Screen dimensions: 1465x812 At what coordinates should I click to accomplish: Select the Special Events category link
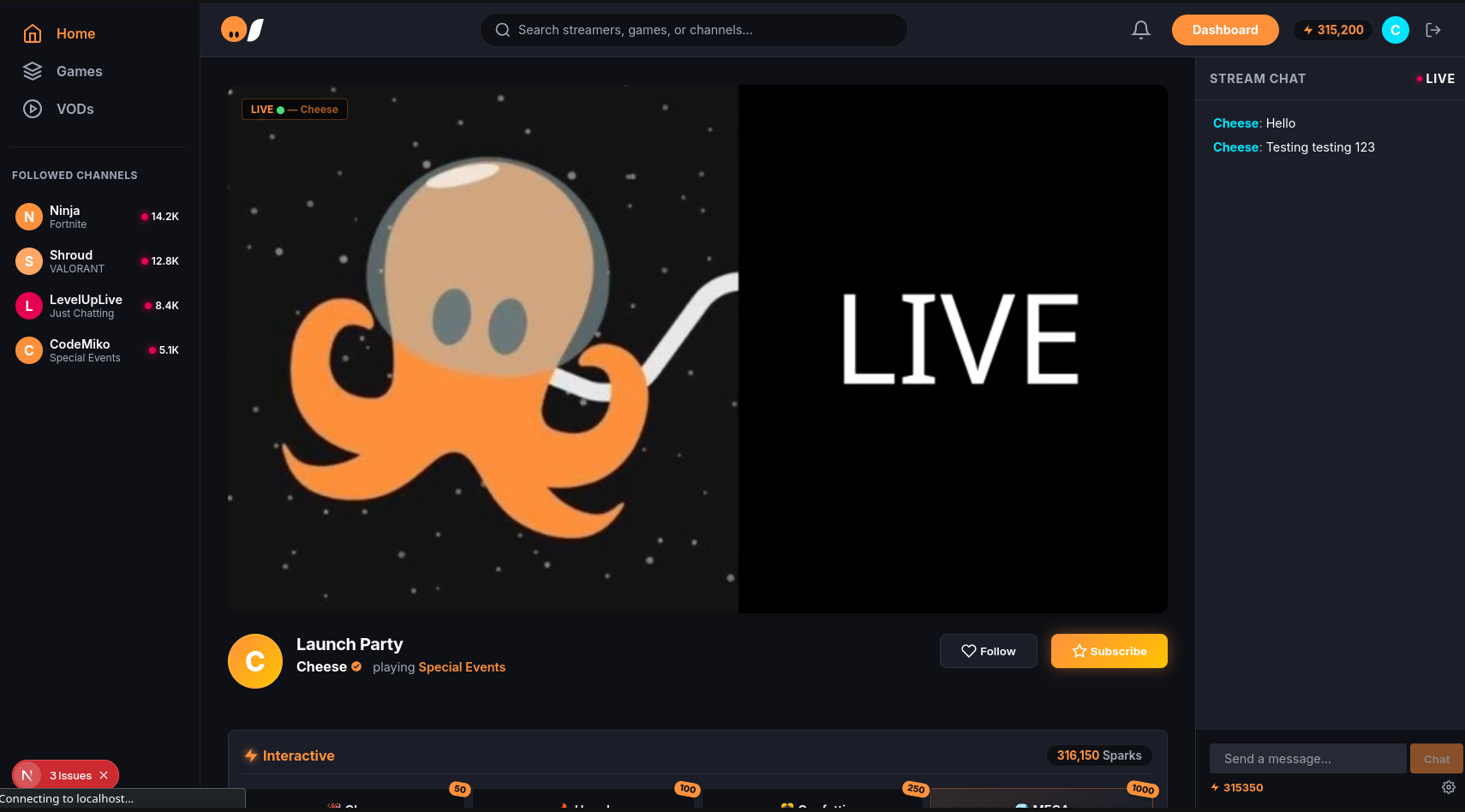pyautogui.click(x=461, y=666)
